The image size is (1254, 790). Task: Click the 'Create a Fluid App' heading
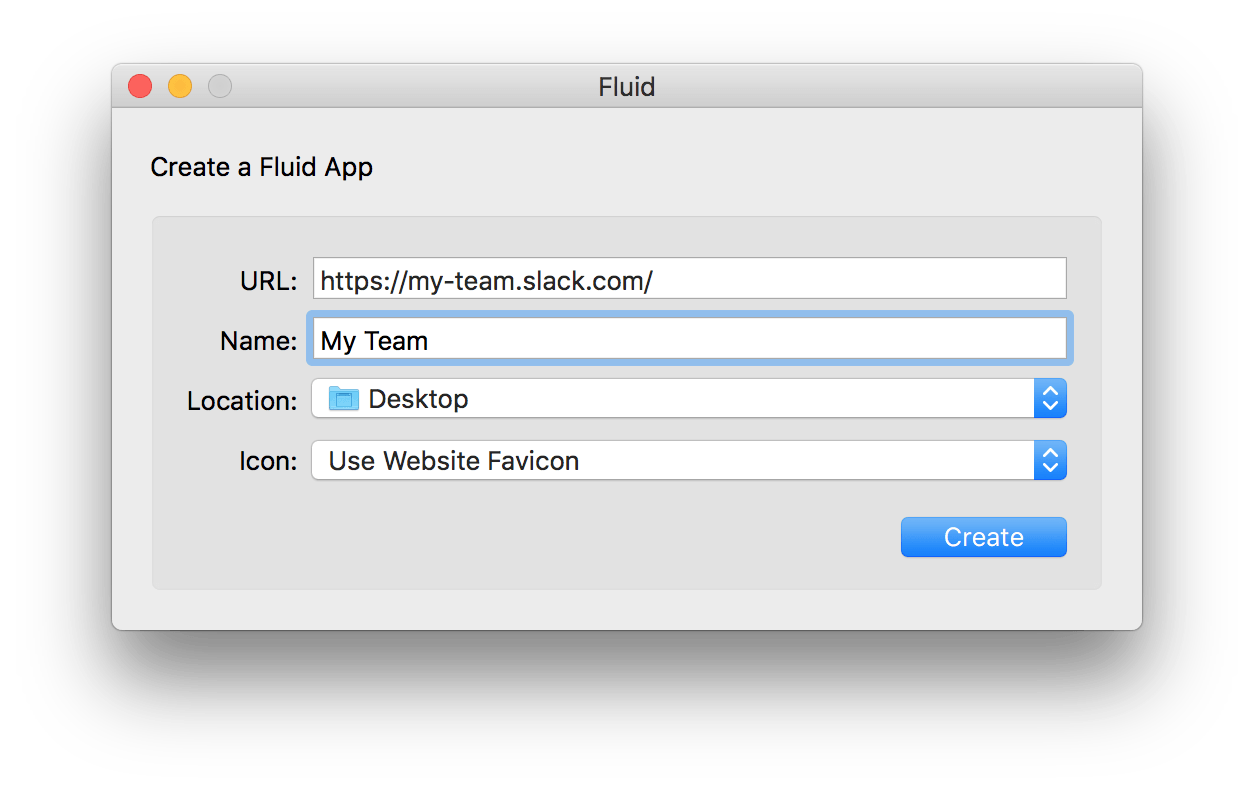click(x=261, y=167)
